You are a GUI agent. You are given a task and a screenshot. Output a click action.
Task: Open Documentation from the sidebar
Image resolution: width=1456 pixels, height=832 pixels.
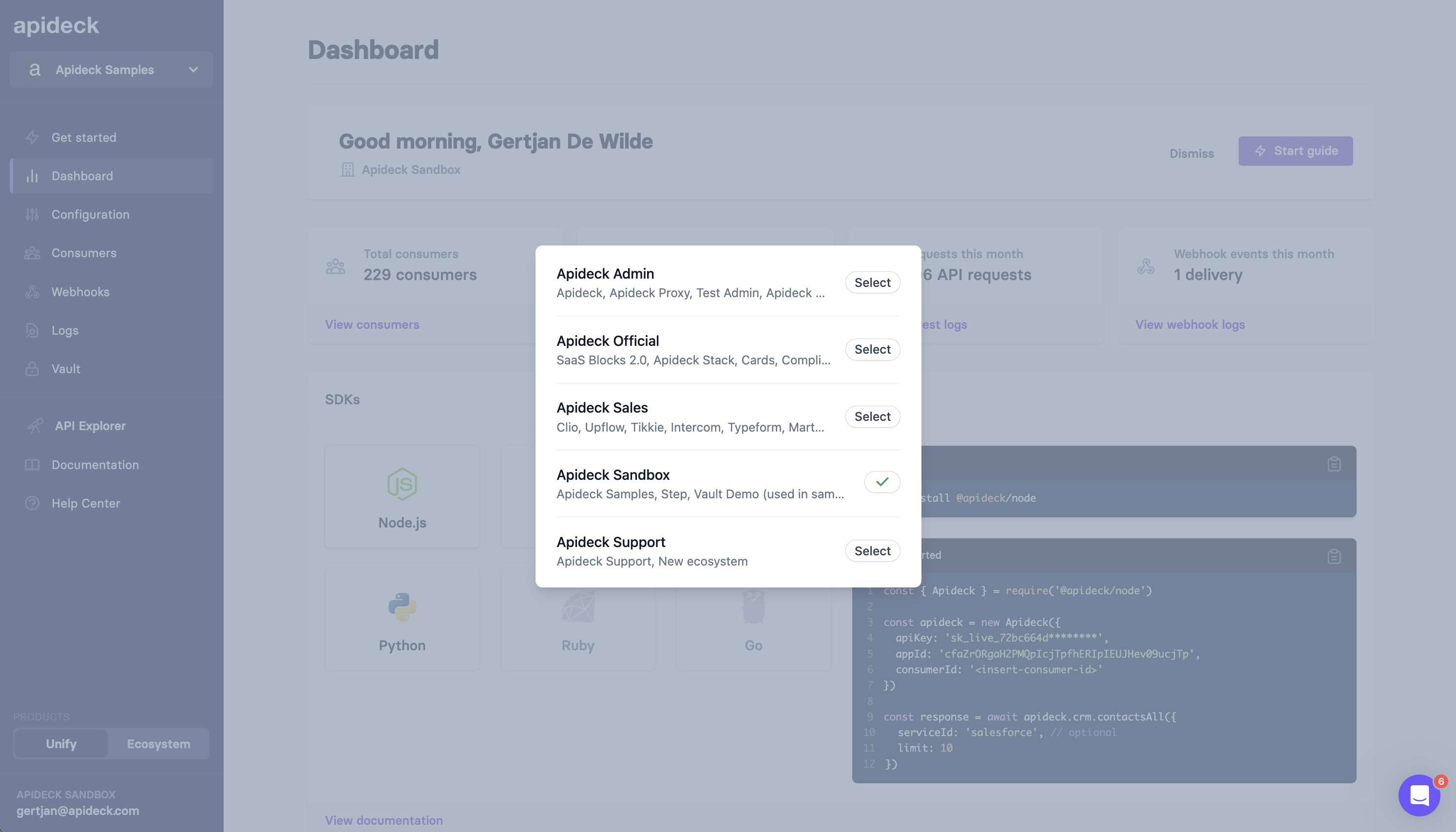tap(111, 465)
